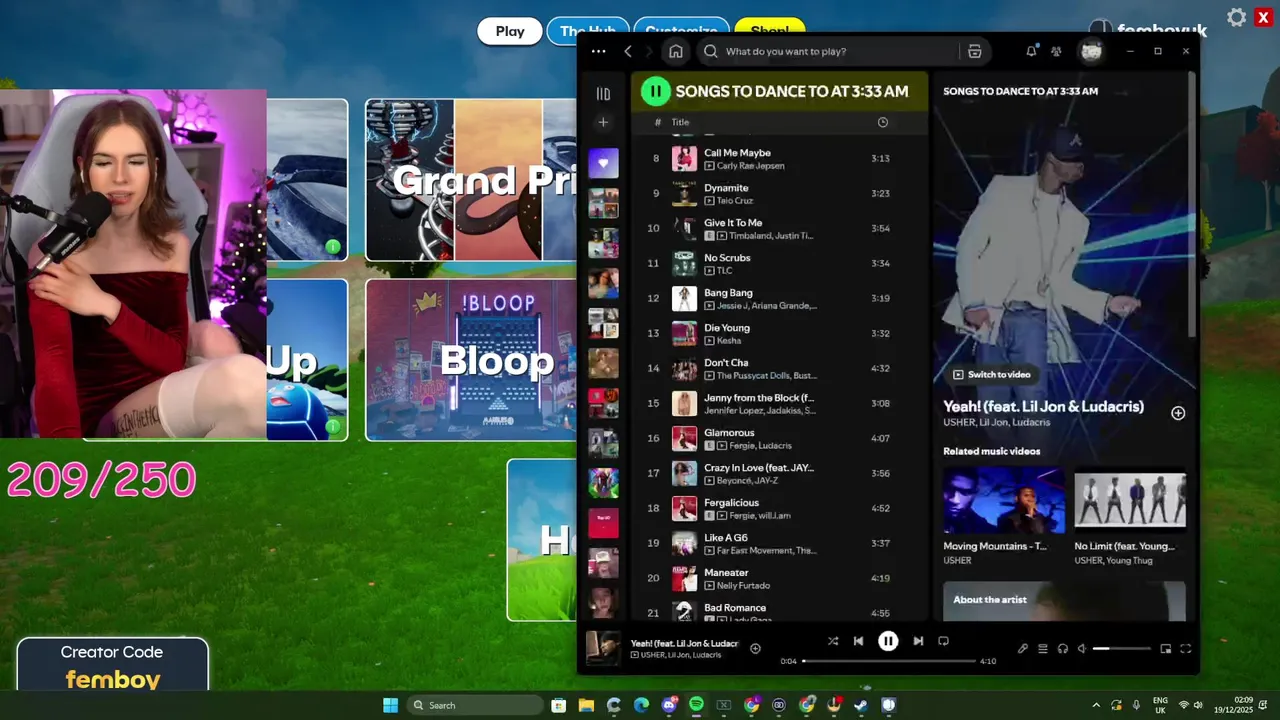Pause the playlist with green header button

click(x=655, y=91)
